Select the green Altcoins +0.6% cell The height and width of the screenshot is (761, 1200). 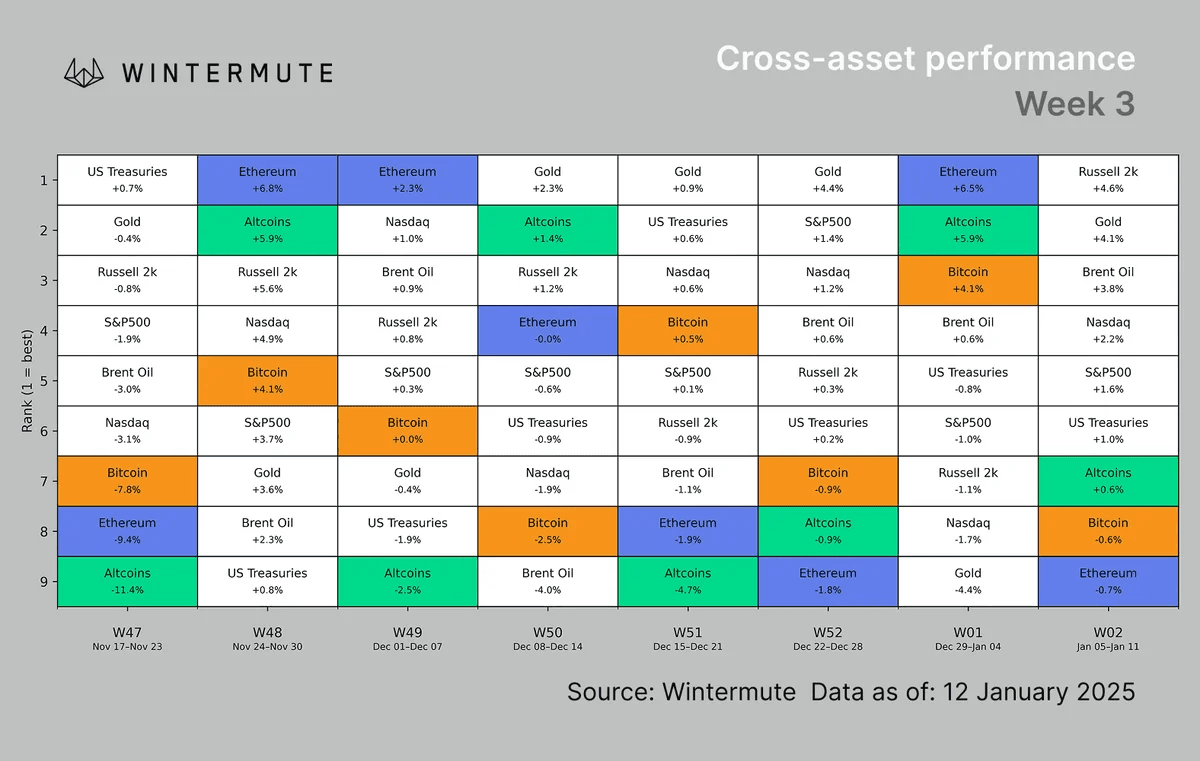(1107, 481)
